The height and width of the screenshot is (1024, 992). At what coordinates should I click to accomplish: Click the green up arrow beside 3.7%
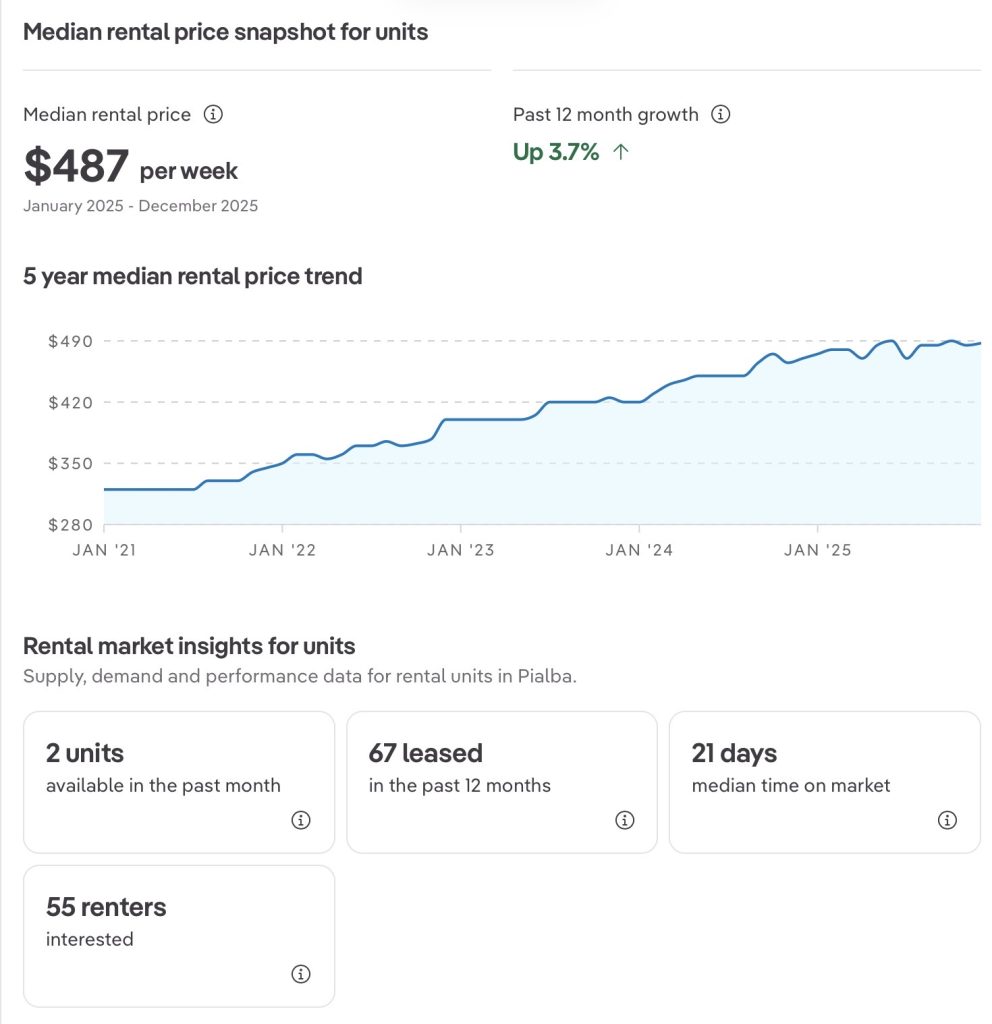click(620, 152)
